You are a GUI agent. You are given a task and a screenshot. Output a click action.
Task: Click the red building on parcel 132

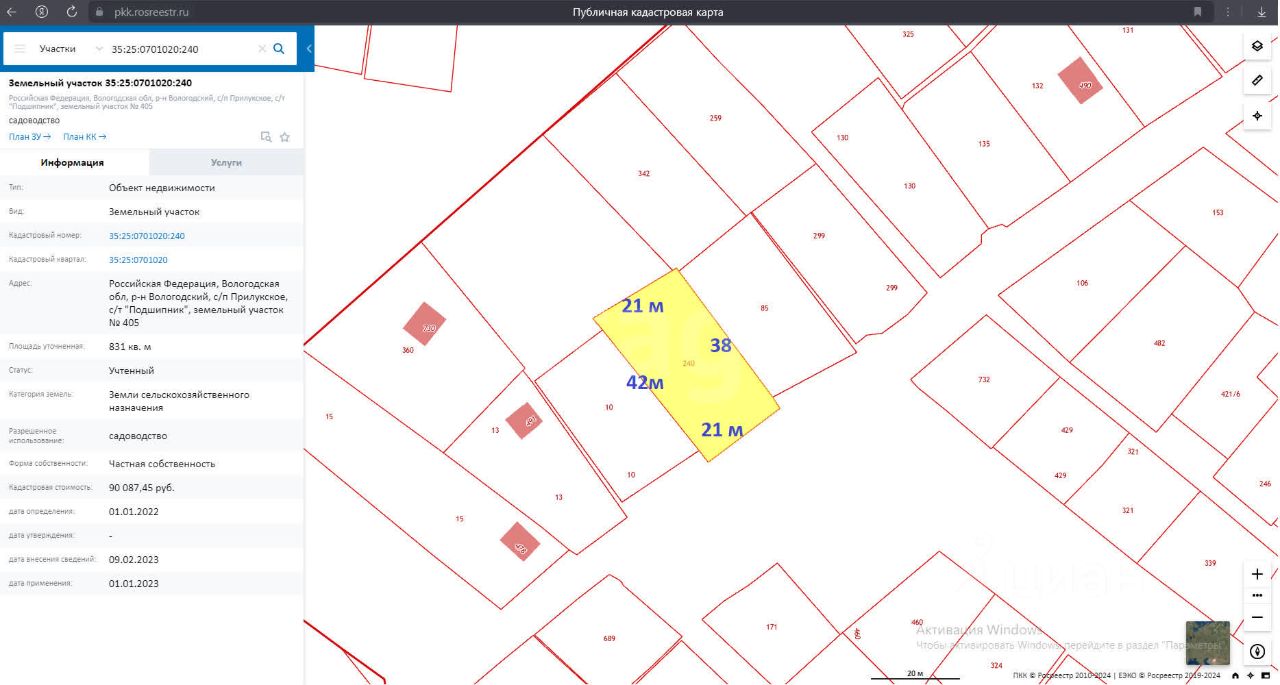click(1081, 80)
